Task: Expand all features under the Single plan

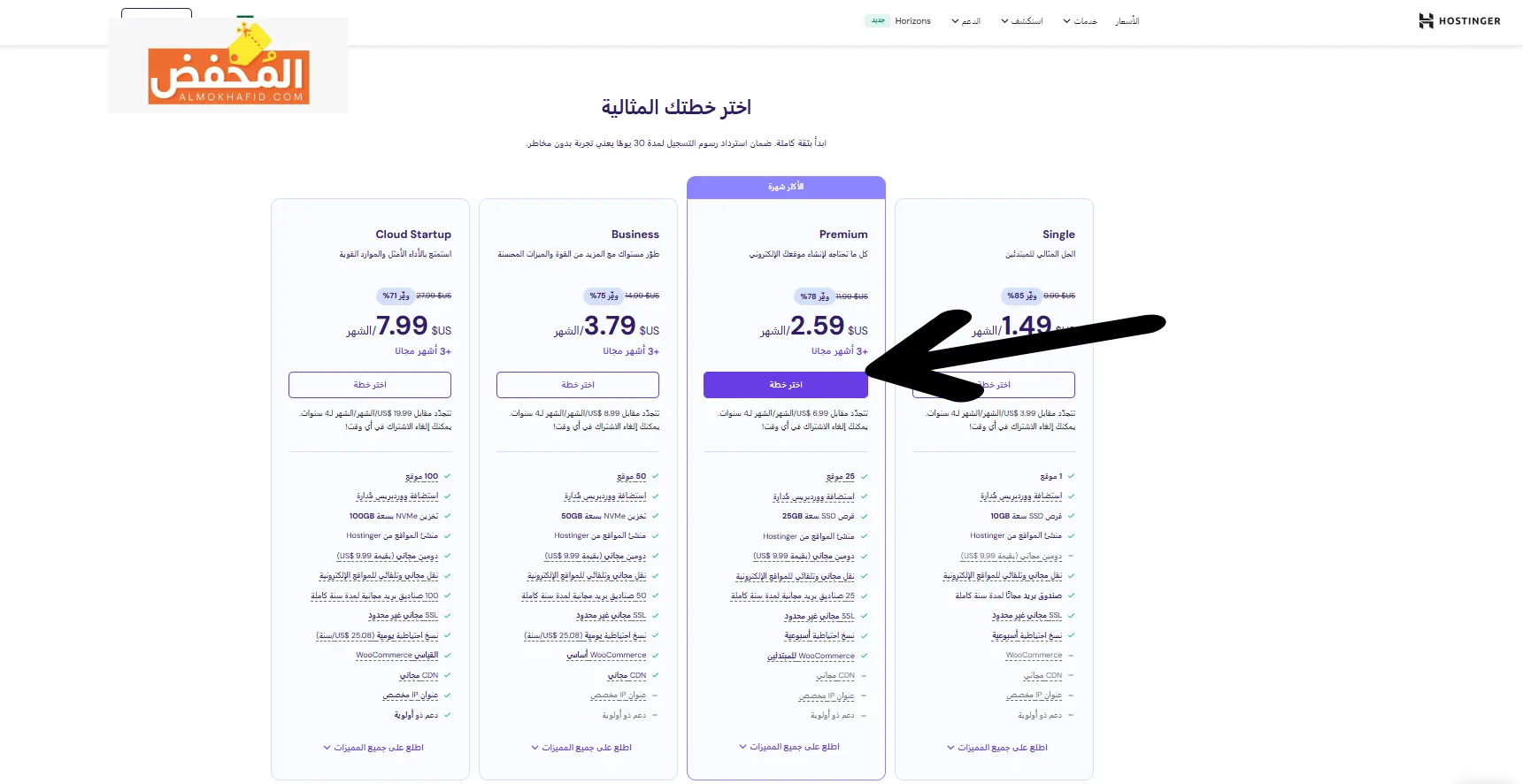Action: [997, 748]
